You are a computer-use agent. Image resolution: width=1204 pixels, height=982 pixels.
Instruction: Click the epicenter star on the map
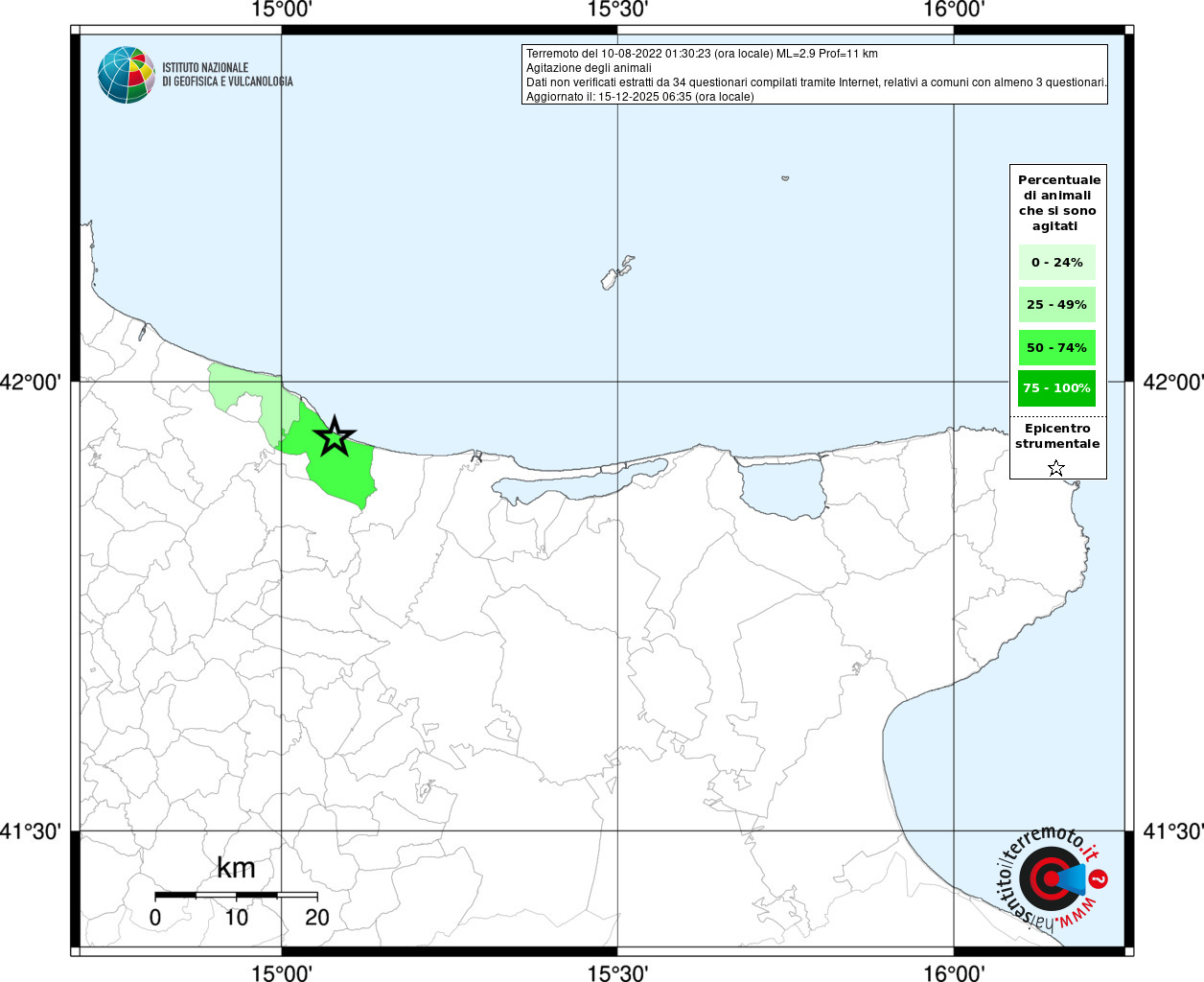click(x=335, y=436)
